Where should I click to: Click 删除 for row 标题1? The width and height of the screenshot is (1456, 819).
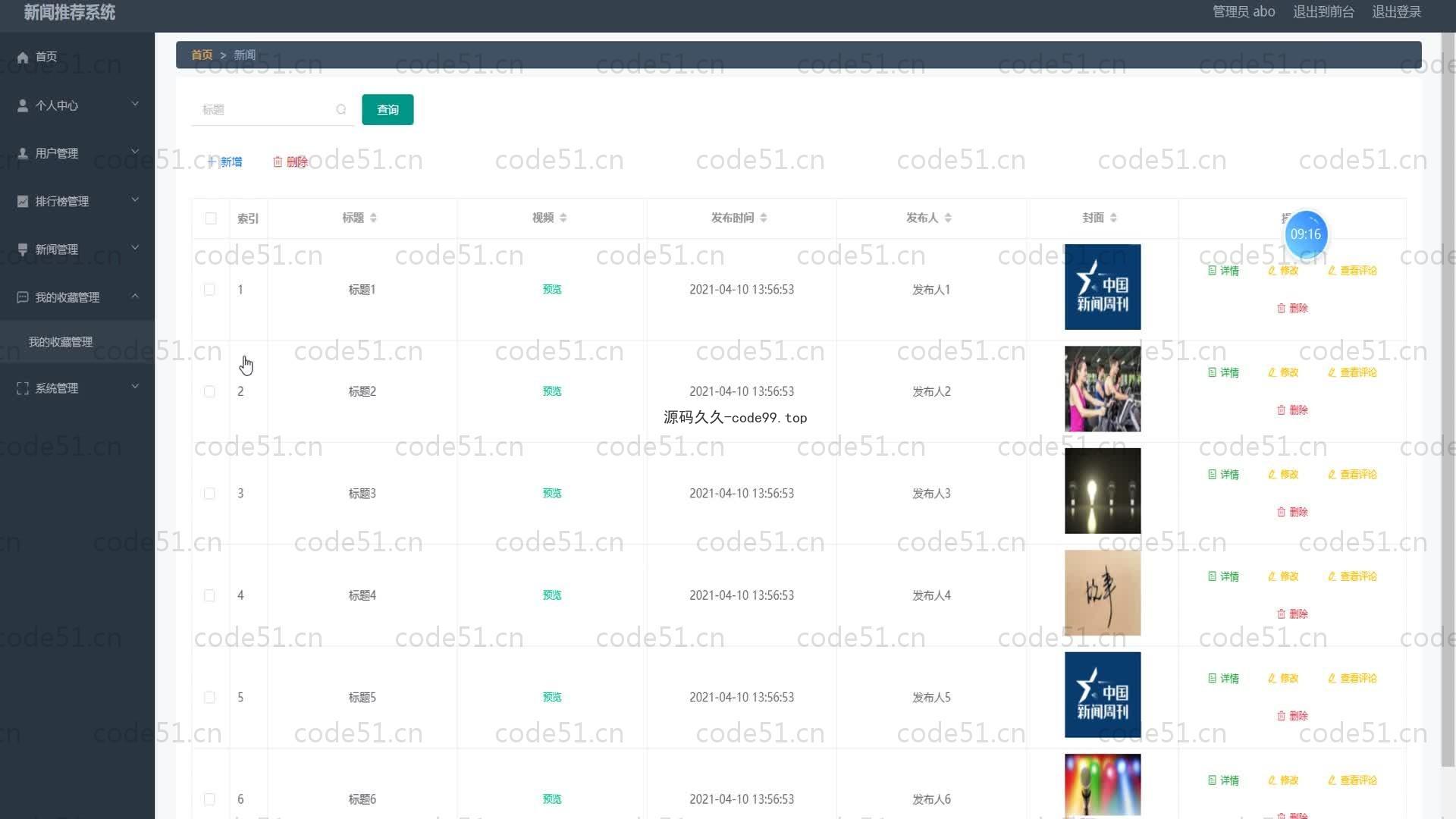pos(1292,308)
